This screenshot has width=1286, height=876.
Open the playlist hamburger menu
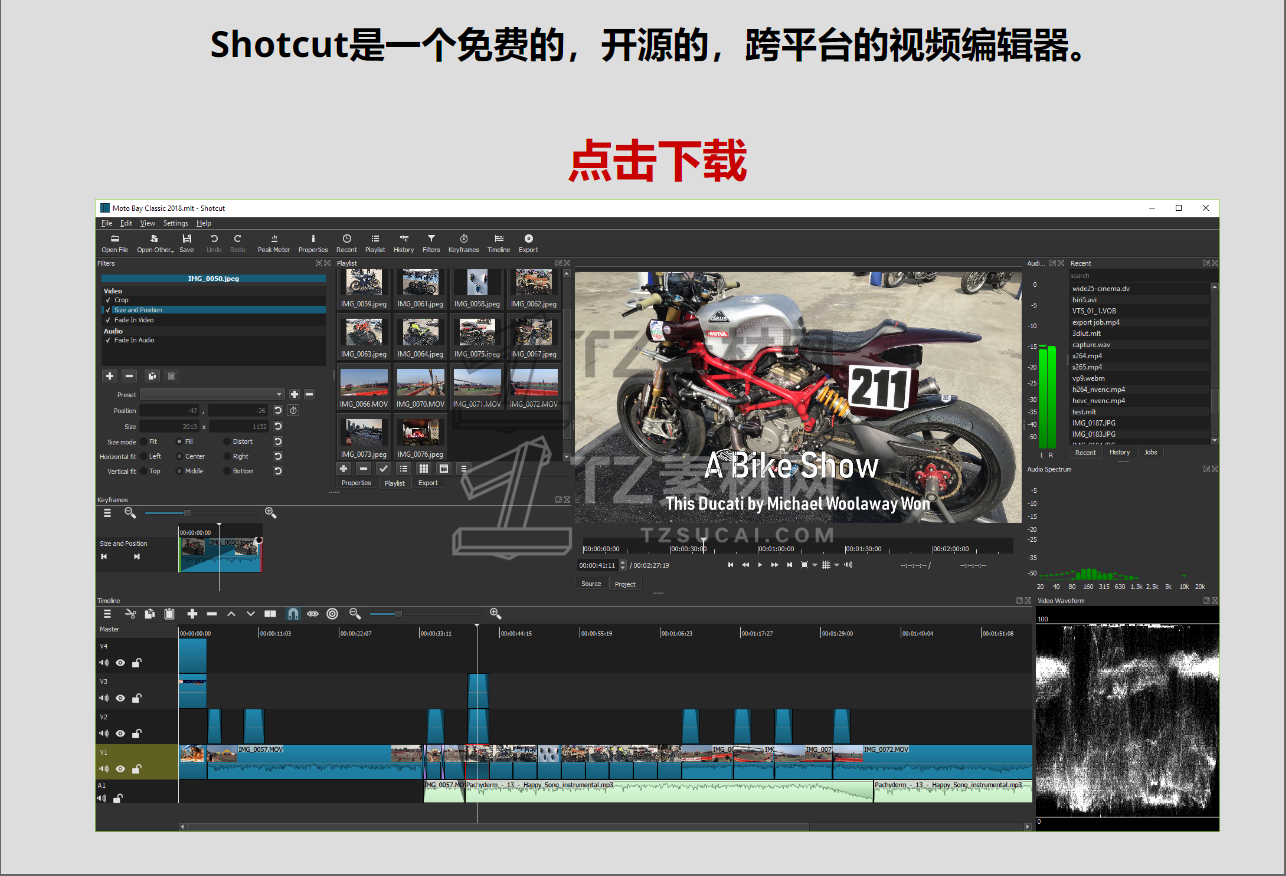(x=463, y=468)
